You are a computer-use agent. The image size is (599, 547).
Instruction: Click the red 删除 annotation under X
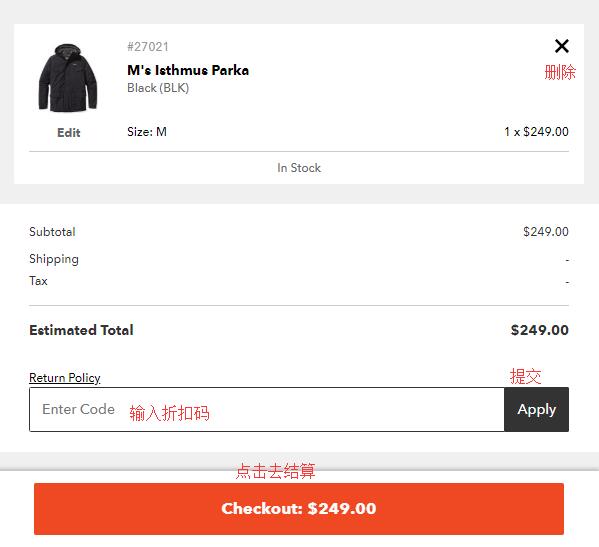560,72
